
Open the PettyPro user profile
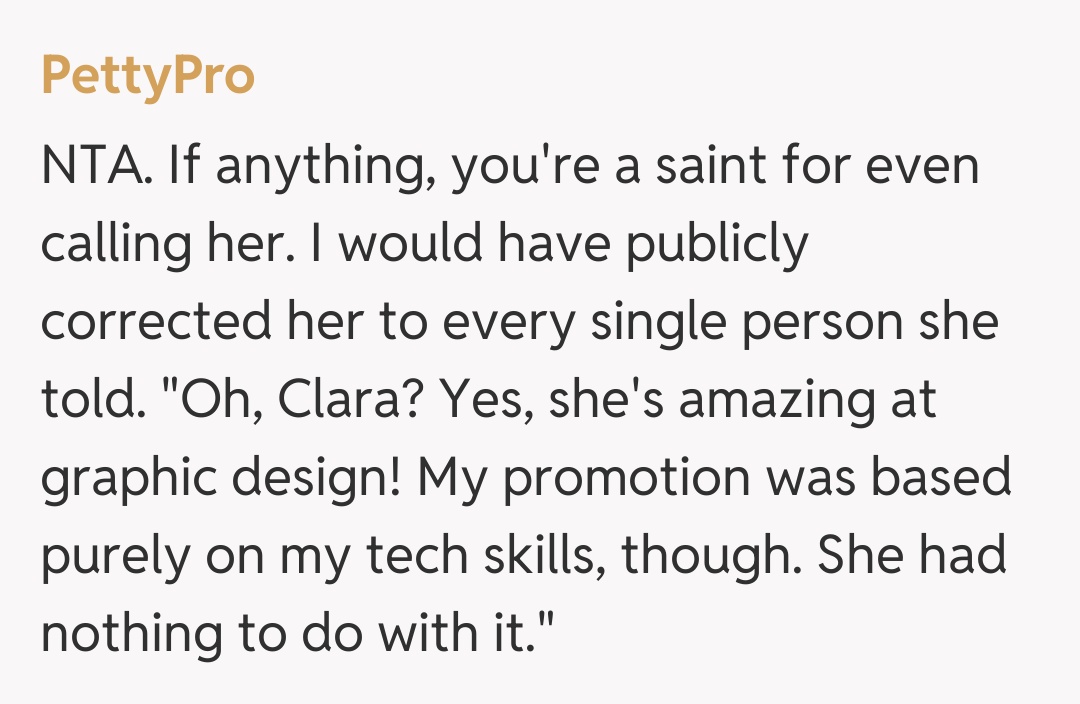tap(148, 77)
